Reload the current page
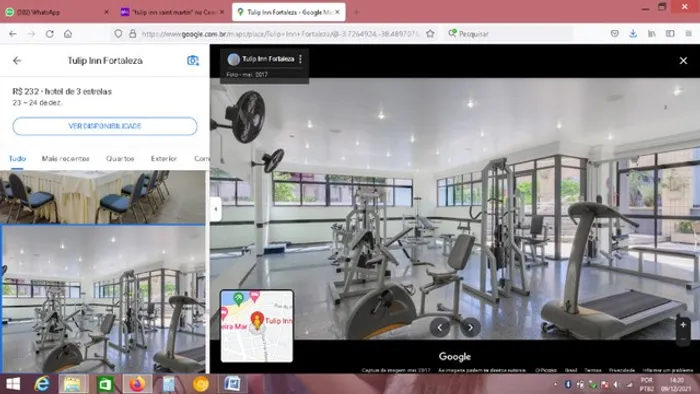 [x=50, y=34]
